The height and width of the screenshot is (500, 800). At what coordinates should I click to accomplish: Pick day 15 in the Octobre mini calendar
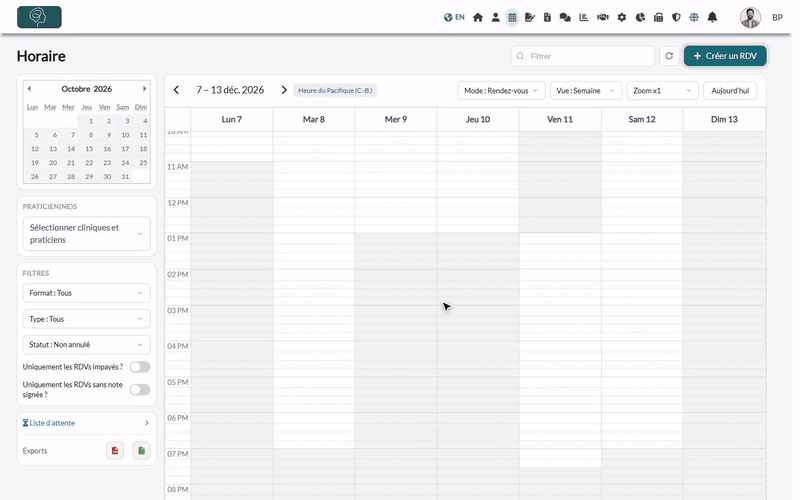[x=89, y=149]
